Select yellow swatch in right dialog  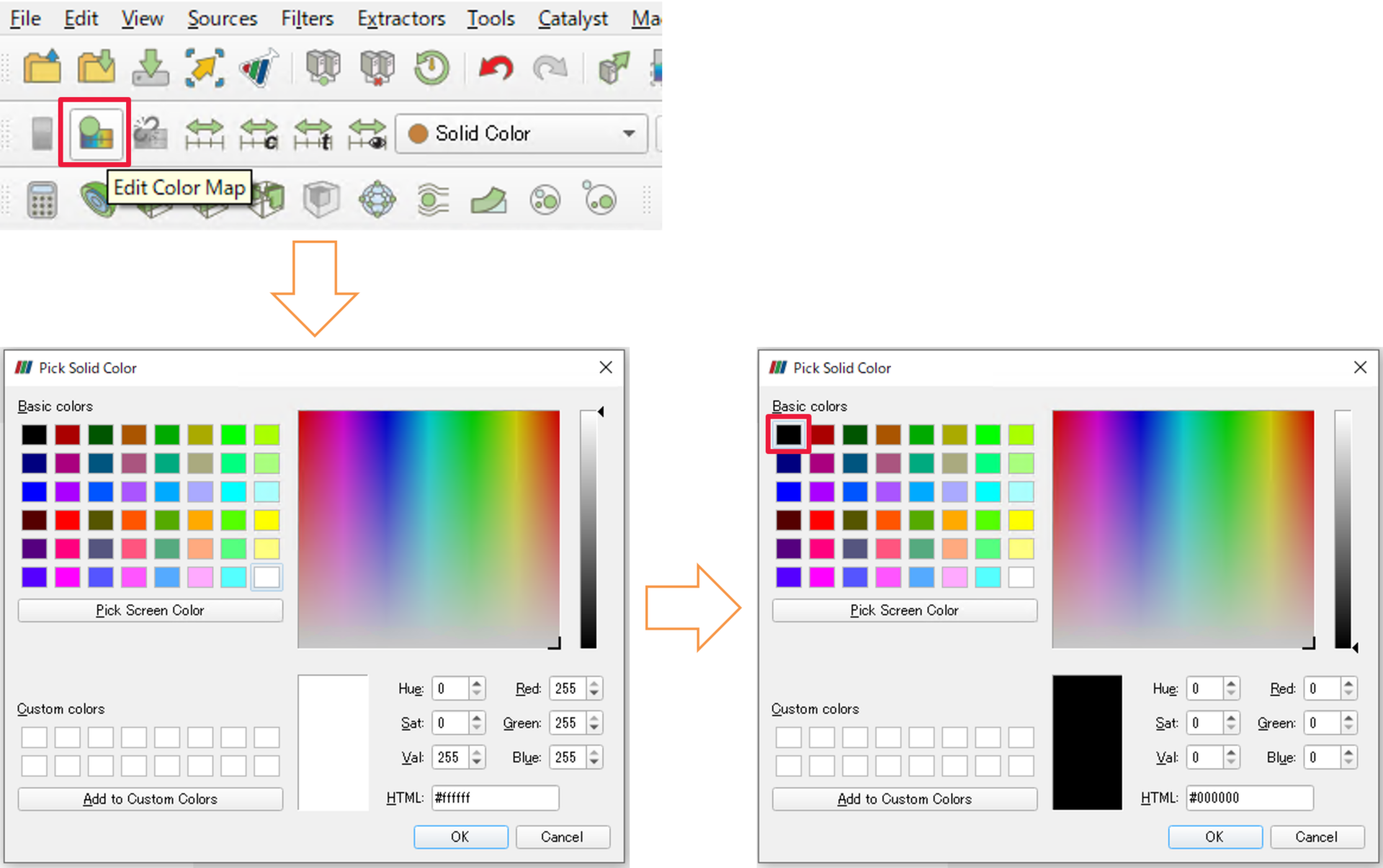pos(1021,520)
